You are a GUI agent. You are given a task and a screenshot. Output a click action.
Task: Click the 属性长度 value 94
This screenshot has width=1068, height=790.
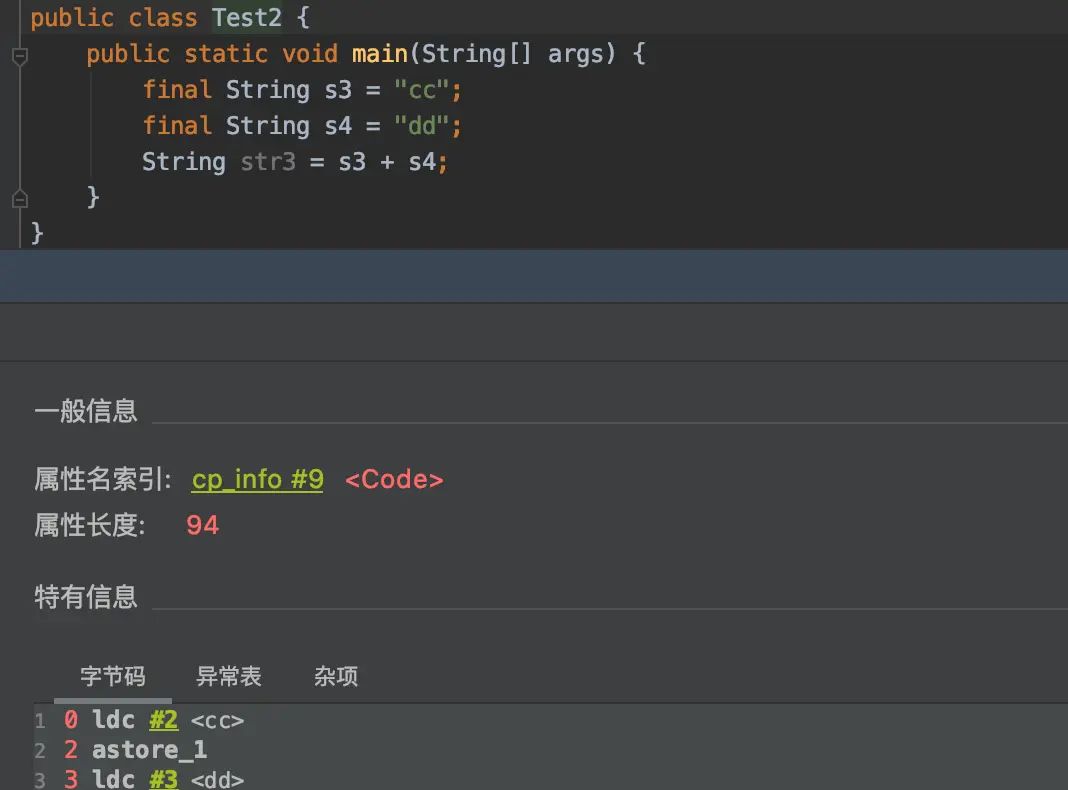pos(202,525)
